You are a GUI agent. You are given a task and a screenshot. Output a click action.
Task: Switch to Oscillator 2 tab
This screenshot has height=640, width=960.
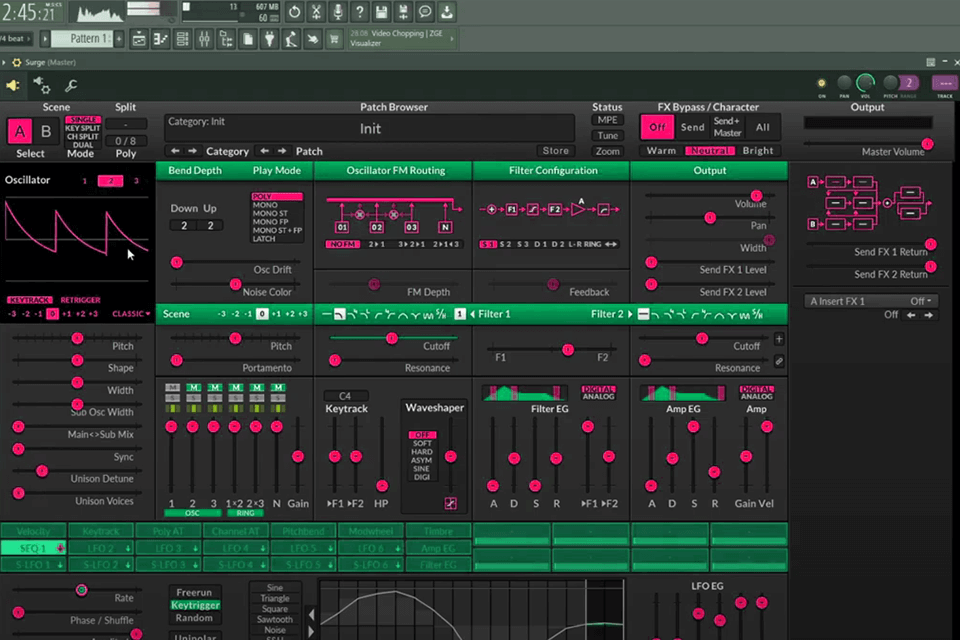[x=113, y=182]
